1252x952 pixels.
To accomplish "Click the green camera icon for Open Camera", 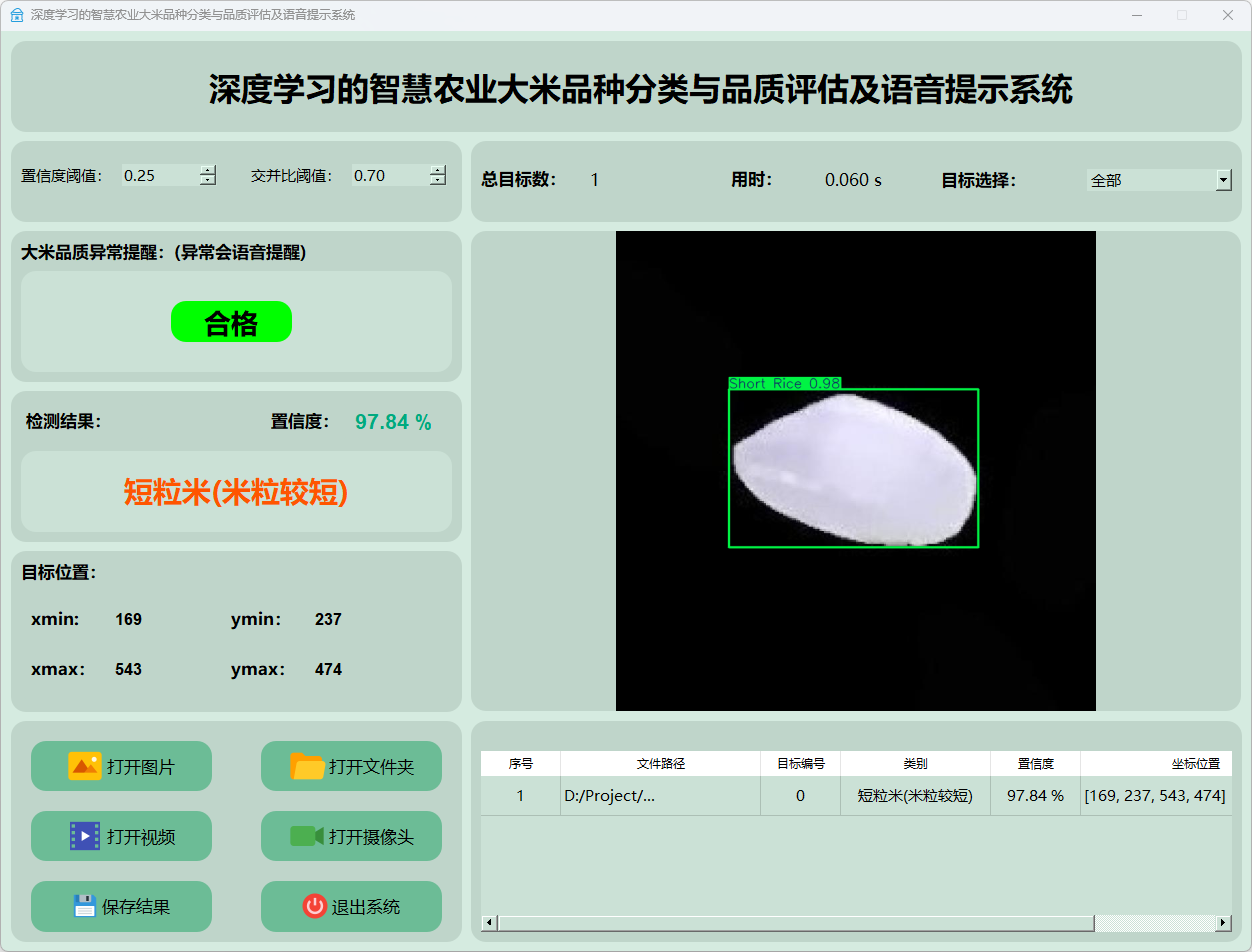I will tap(306, 836).
